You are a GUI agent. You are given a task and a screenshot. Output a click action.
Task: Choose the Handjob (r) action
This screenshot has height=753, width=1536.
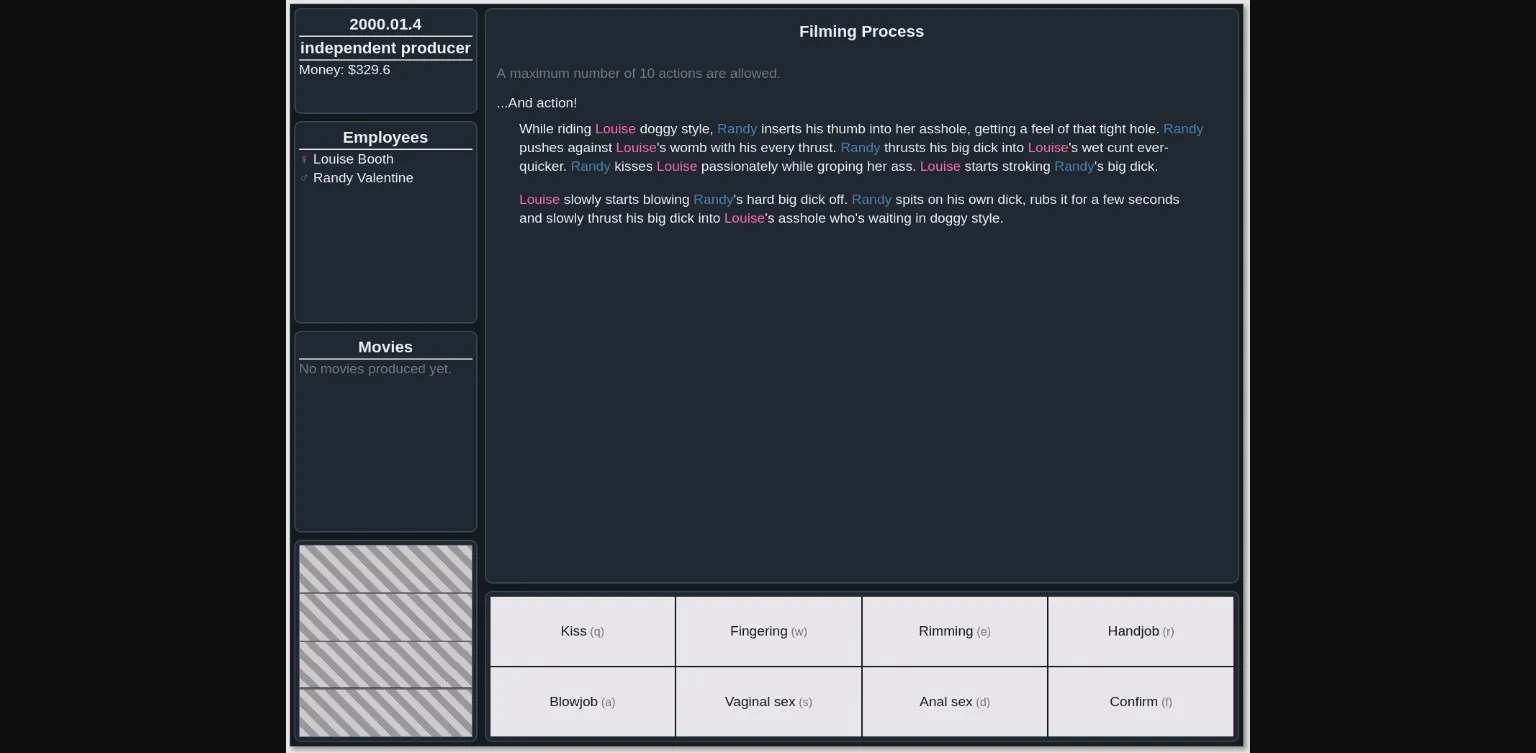(x=1140, y=631)
